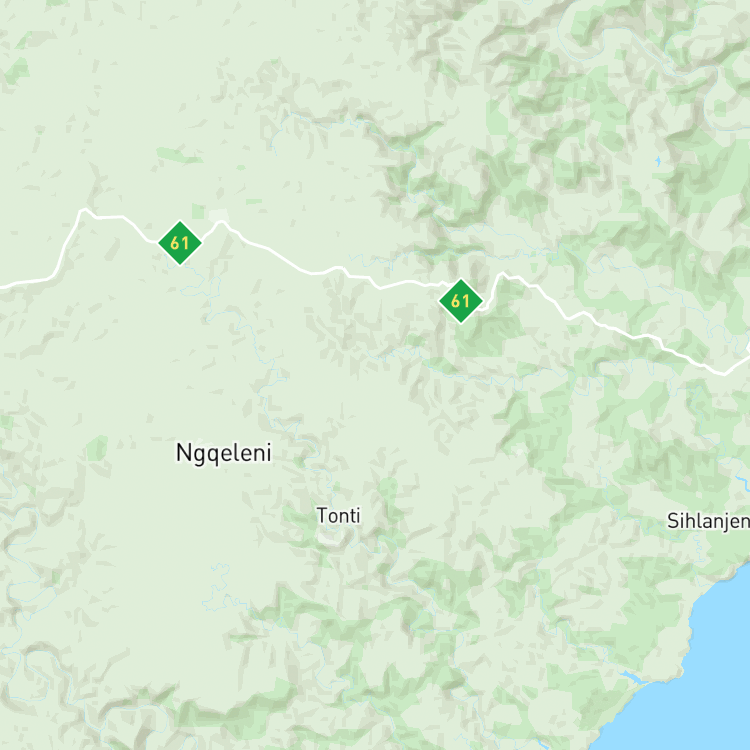Select the Ngqeleni town label

[x=224, y=453]
